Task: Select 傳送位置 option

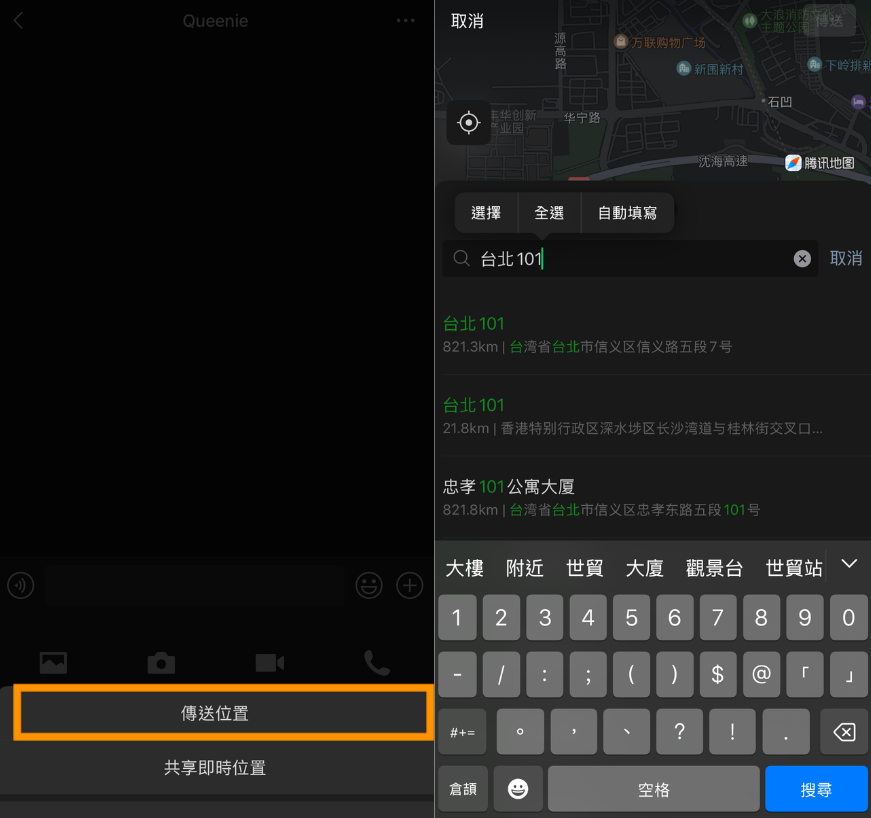Action: 222,713
